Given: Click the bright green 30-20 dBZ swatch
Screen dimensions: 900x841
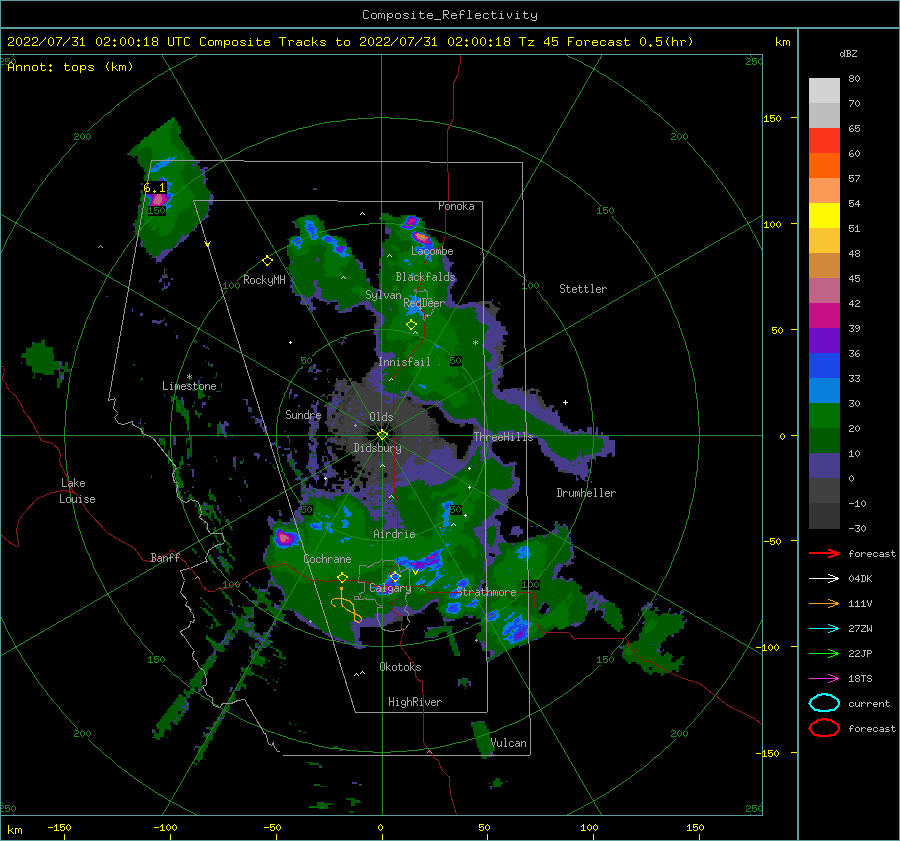Looking at the screenshot, I should click(x=824, y=416).
